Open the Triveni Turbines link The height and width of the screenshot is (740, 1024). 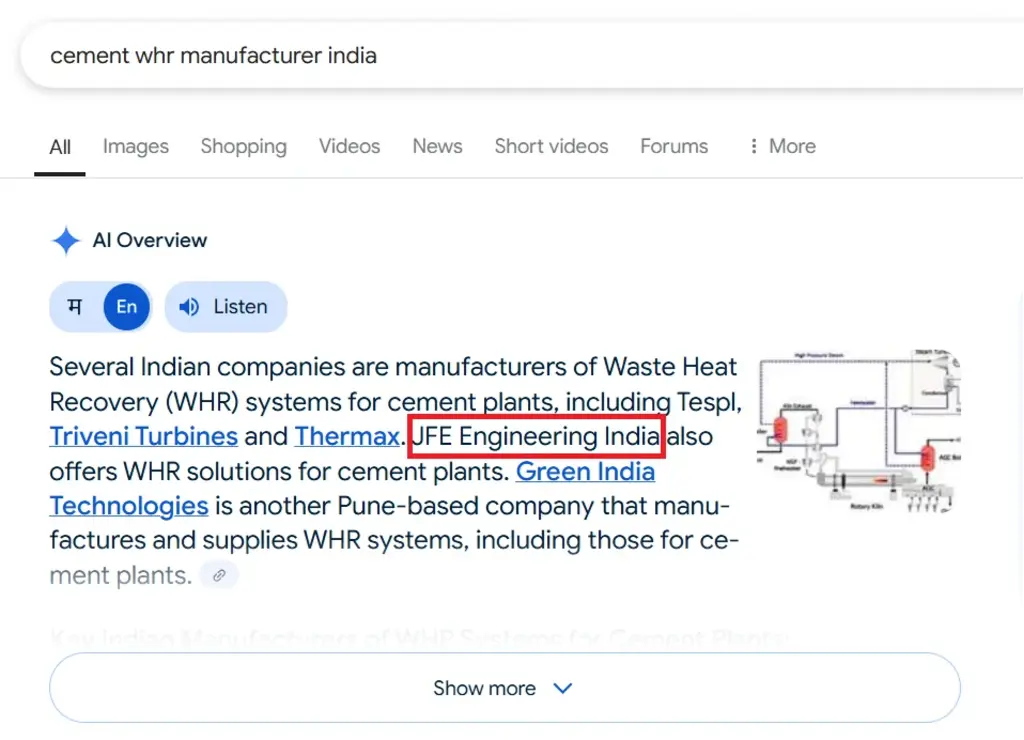coord(143,437)
